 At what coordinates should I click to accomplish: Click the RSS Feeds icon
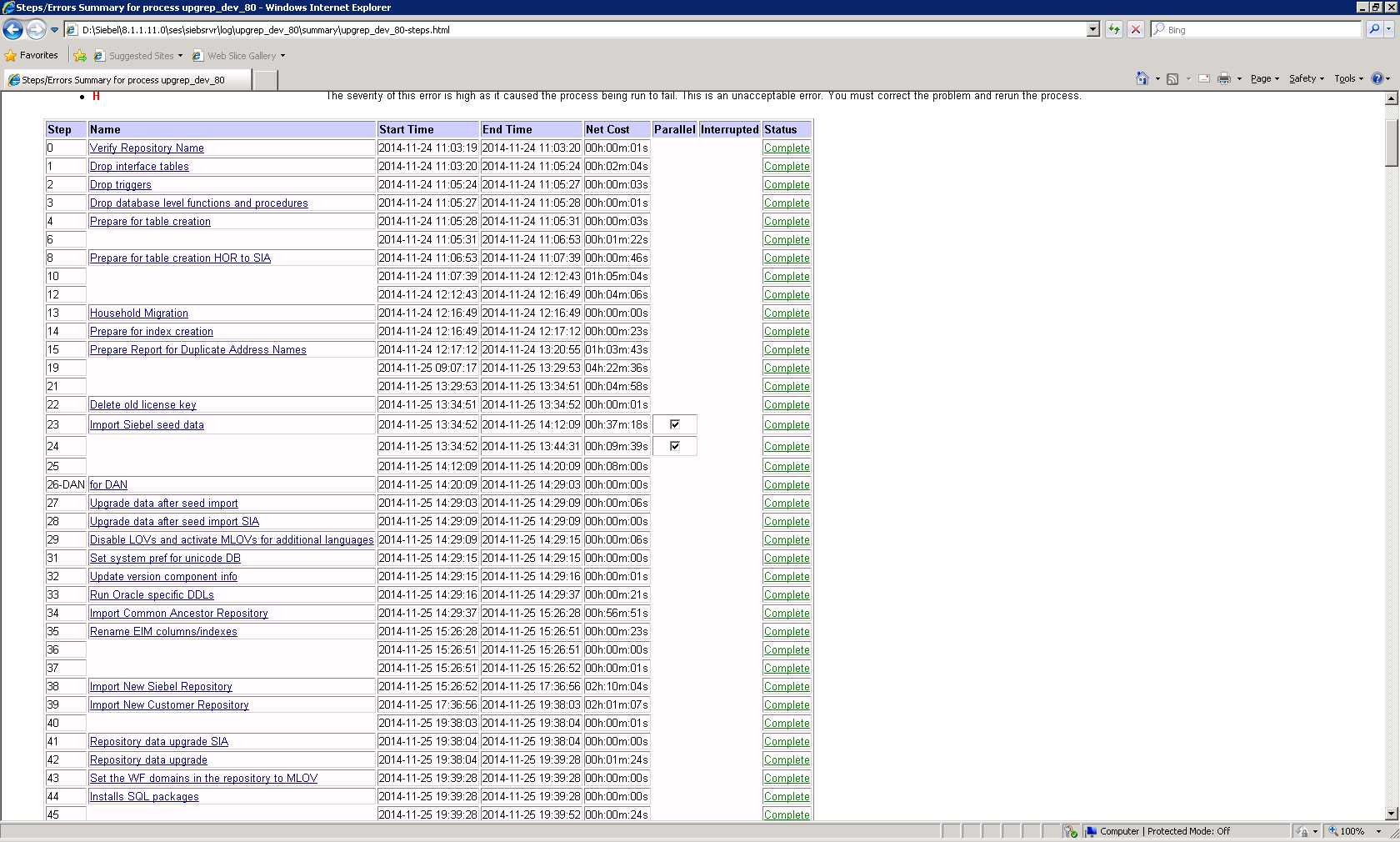click(1172, 78)
